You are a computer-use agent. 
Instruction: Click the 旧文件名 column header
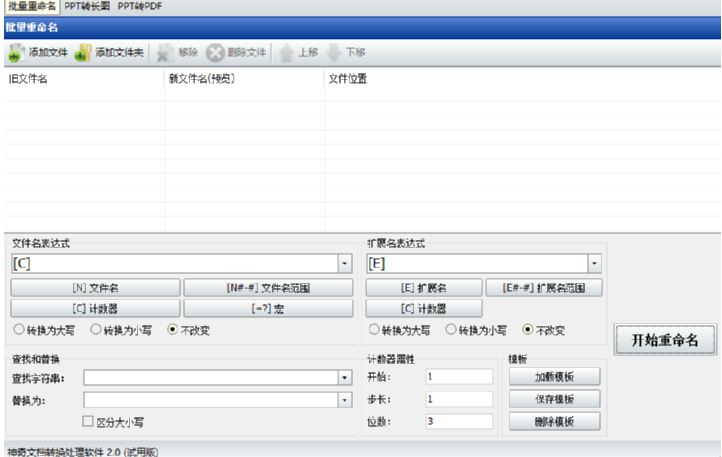[x=84, y=79]
